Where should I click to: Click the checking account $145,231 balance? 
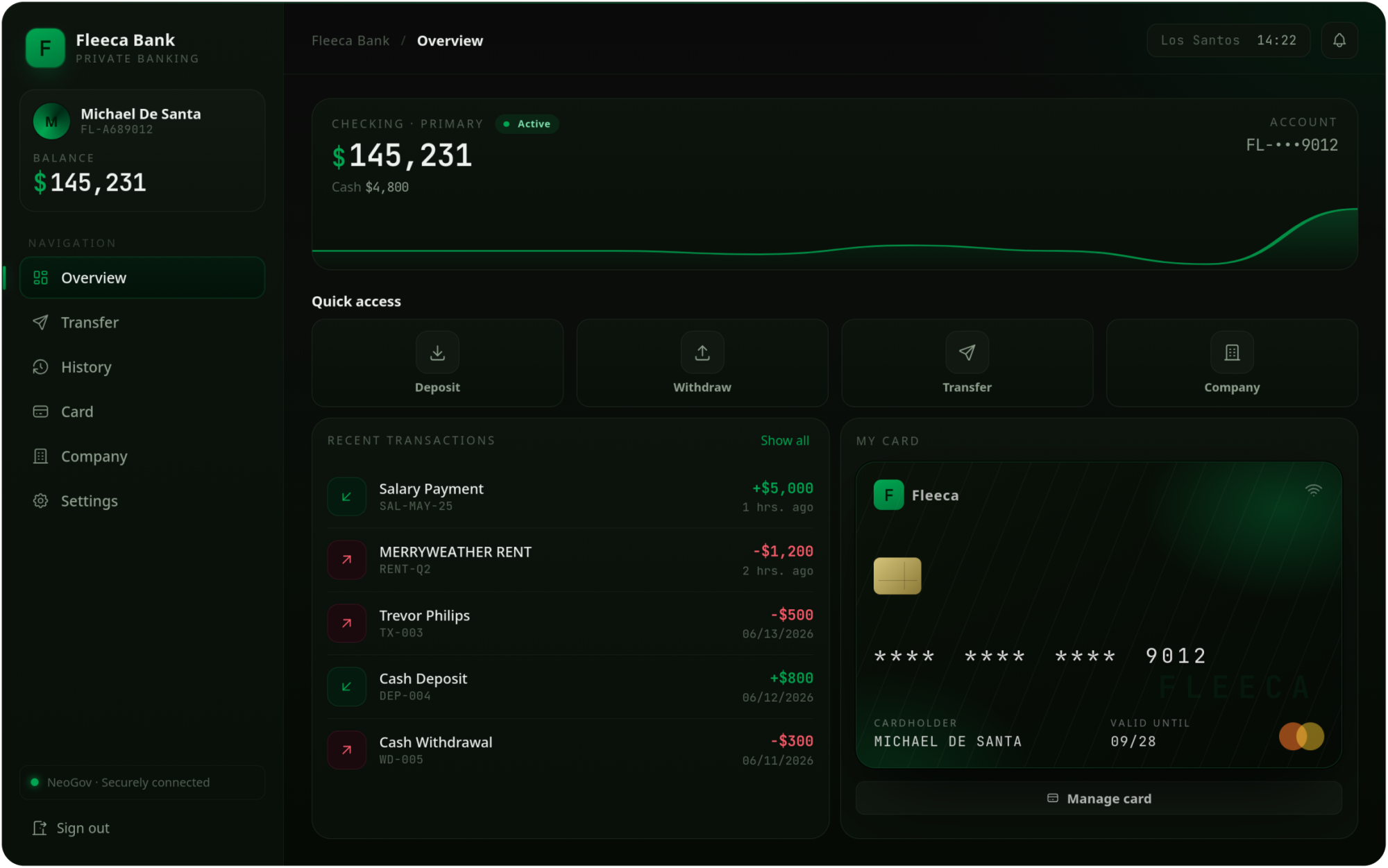tap(402, 155)
